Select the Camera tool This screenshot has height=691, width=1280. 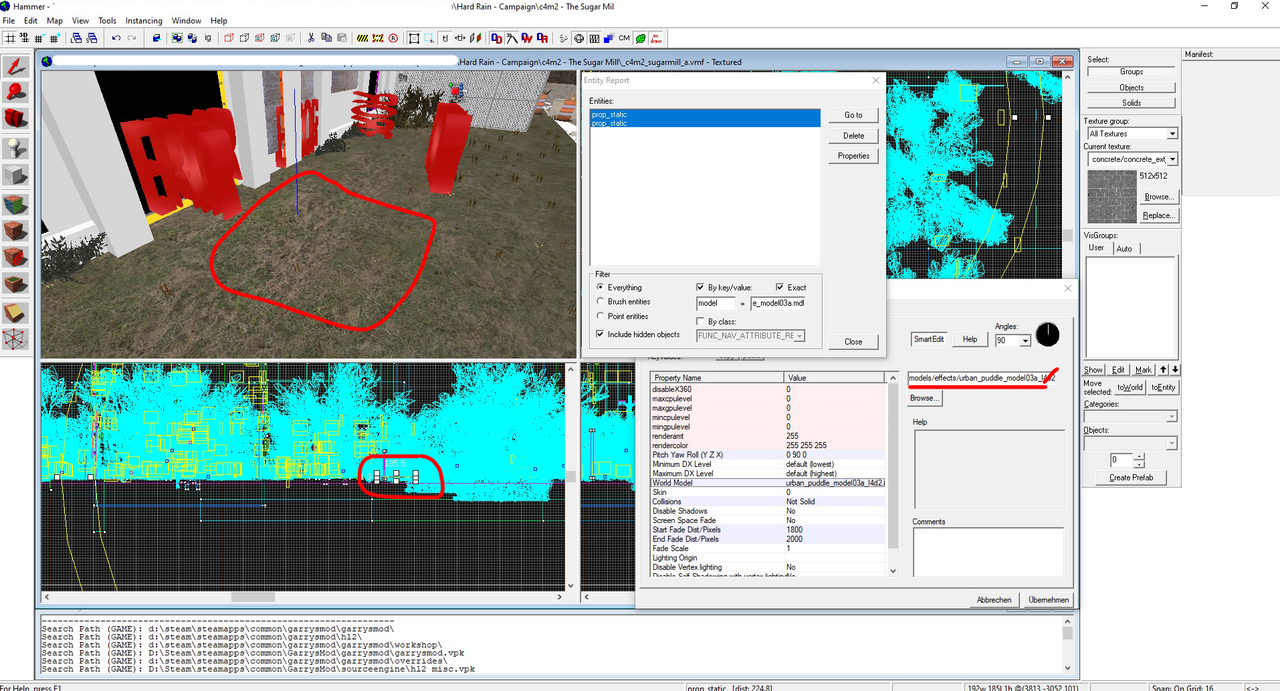tap(17, 118)
